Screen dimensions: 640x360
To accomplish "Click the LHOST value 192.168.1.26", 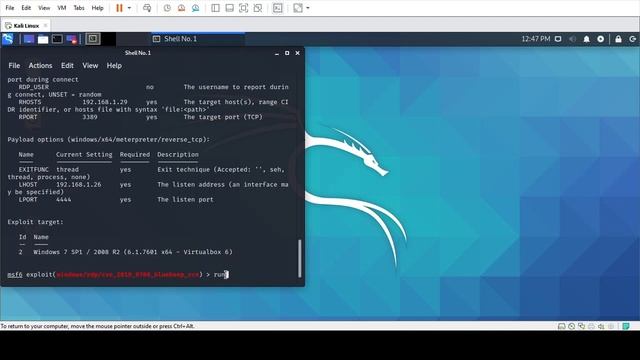I will 78,184.
